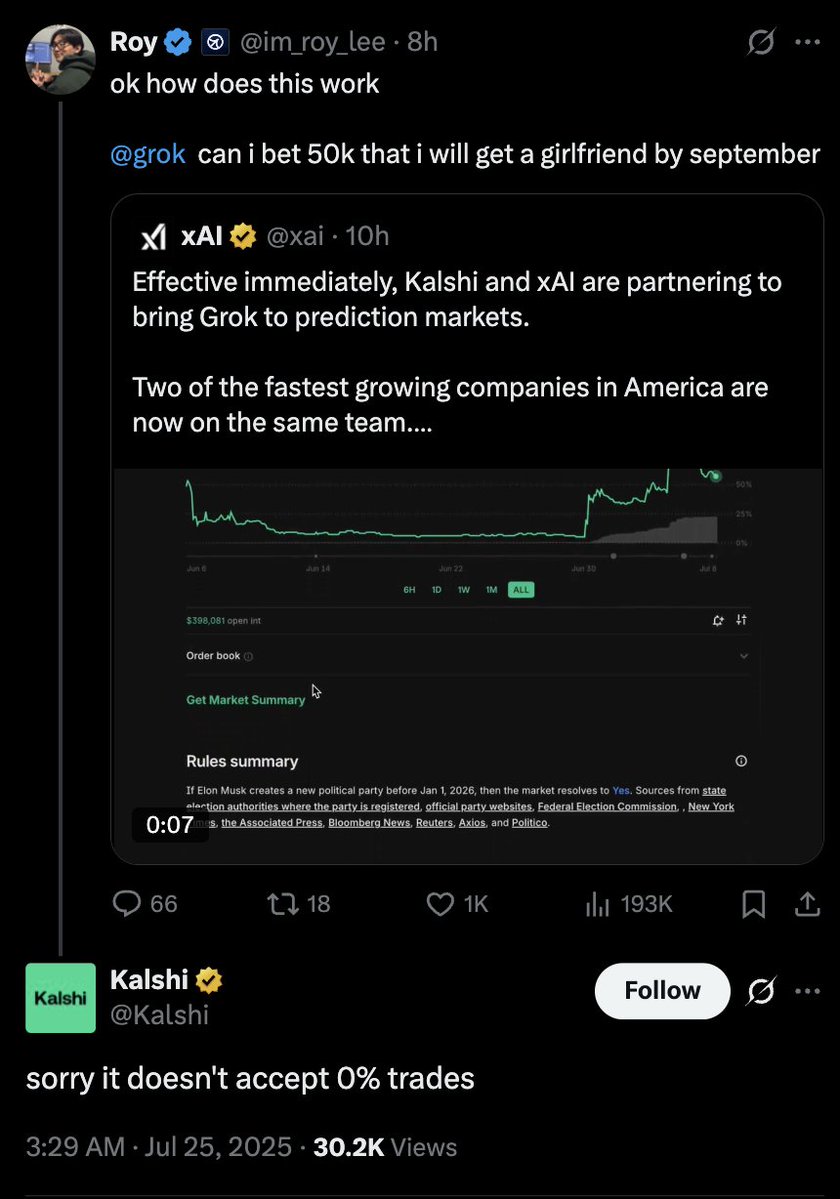The height and width of the screenshot is (1199, 840).
Task: Open the reply icon showing 66 comments
Action: [x=127, y=904]
